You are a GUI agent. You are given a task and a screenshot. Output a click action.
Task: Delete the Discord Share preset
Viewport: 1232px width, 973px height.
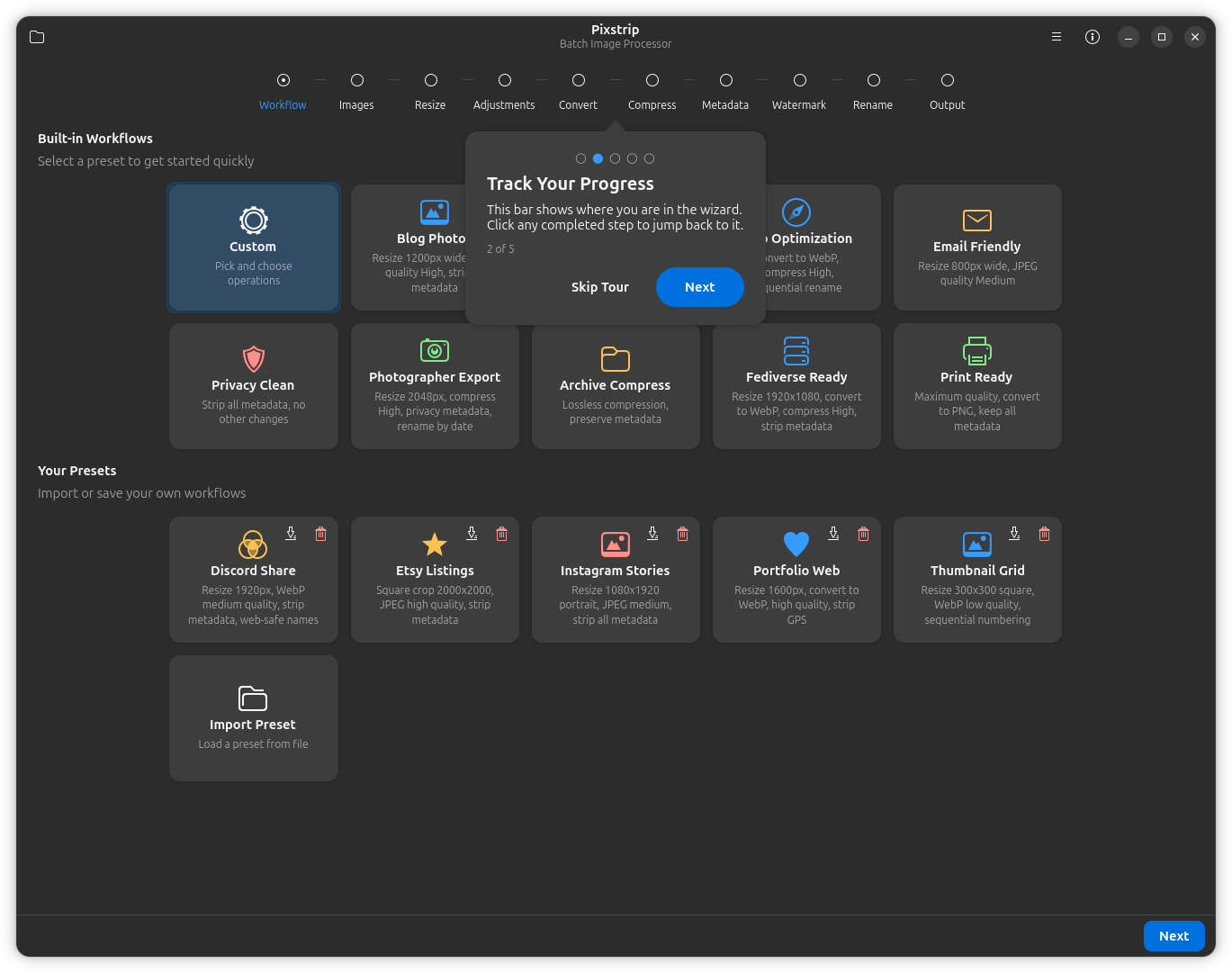pos(321,534)
